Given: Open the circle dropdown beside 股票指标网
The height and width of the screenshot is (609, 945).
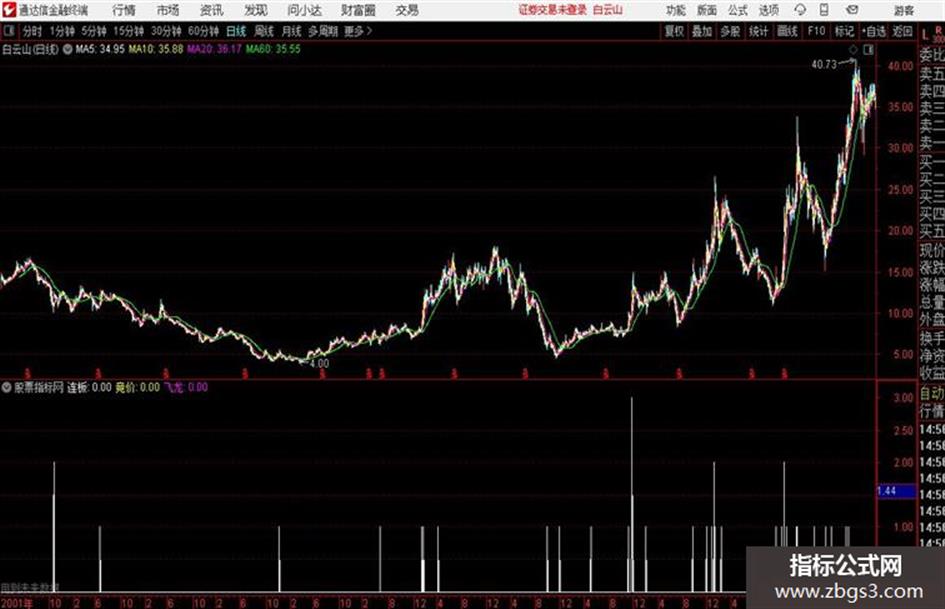Looking at the screenshot, I should click(7, 387).
